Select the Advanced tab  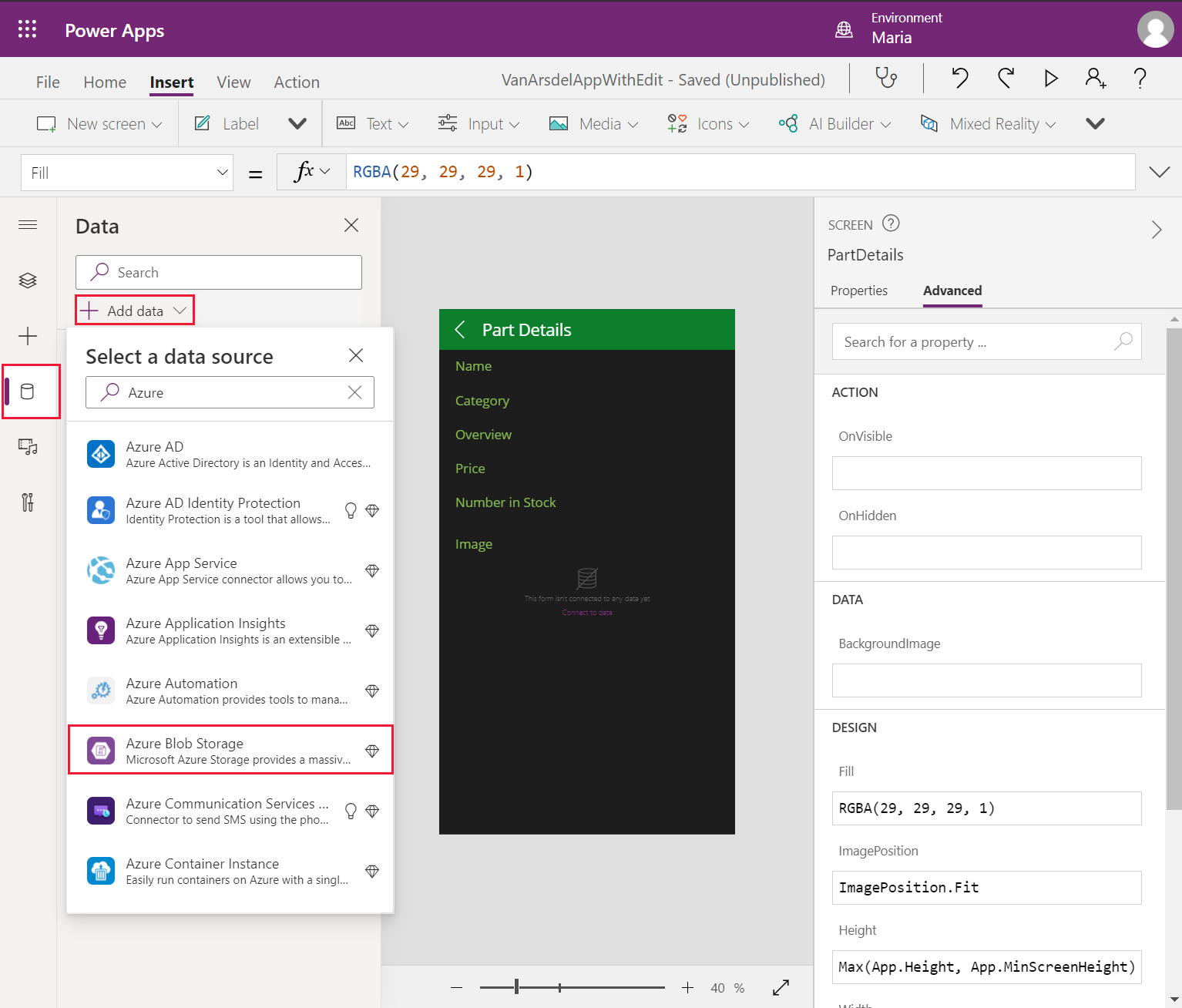coord(952,291)
